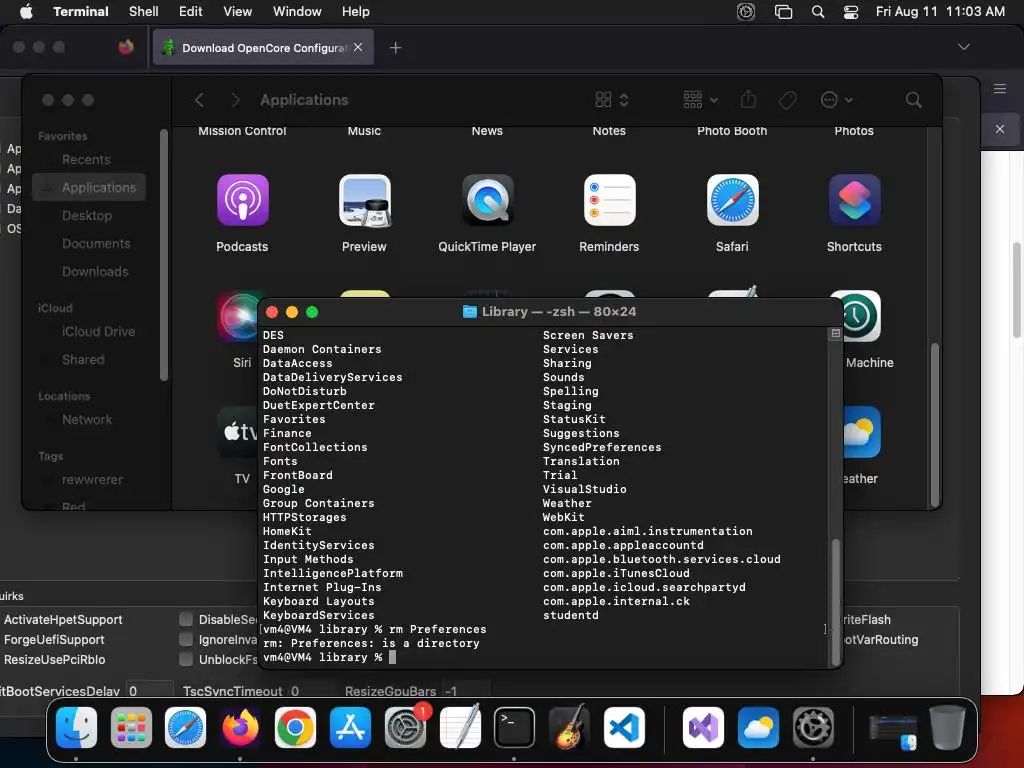Screen dimensions: 1024x768
Task: Open the Shortcuts app icon in Finder
Action: [x=854, y=200]
